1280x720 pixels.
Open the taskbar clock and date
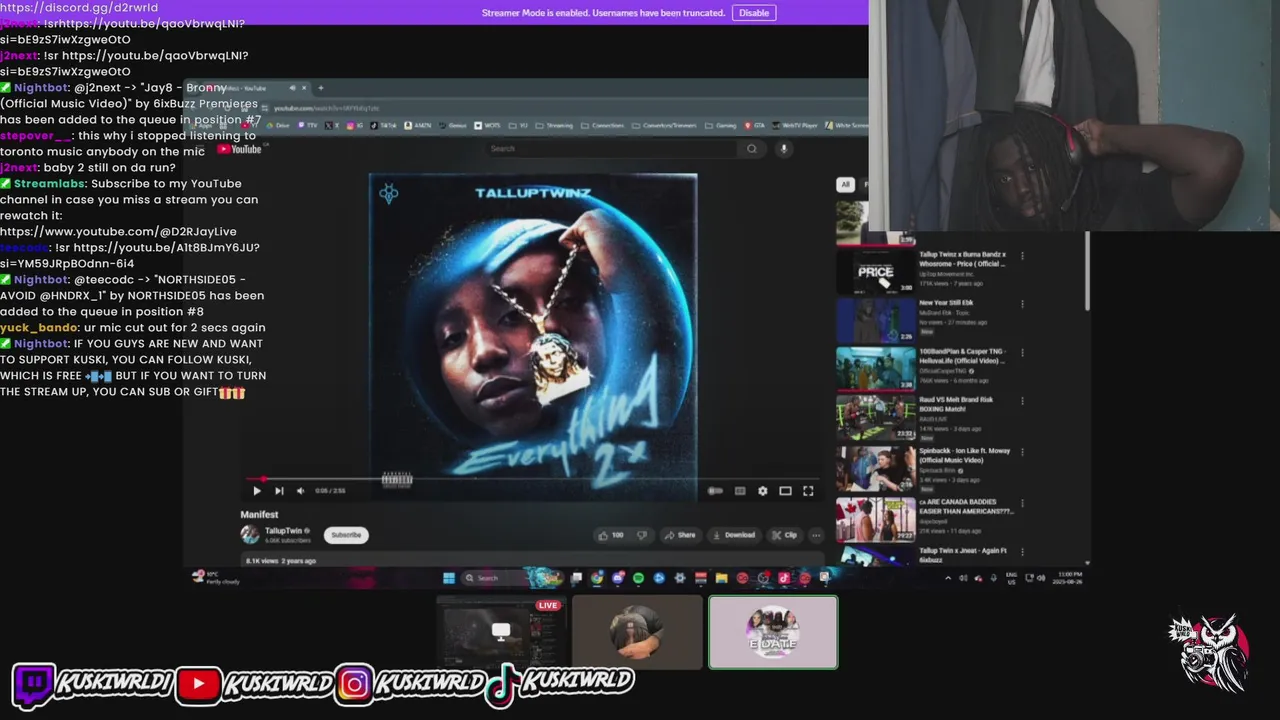(x=1069, y=578)
